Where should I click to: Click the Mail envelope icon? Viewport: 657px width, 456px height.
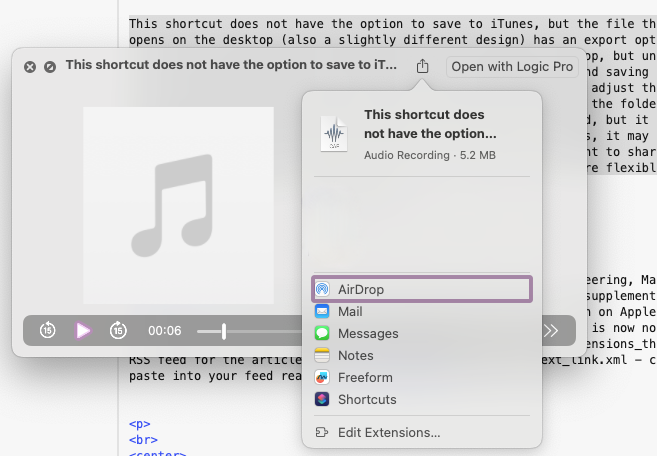click(x=322, y=311)
